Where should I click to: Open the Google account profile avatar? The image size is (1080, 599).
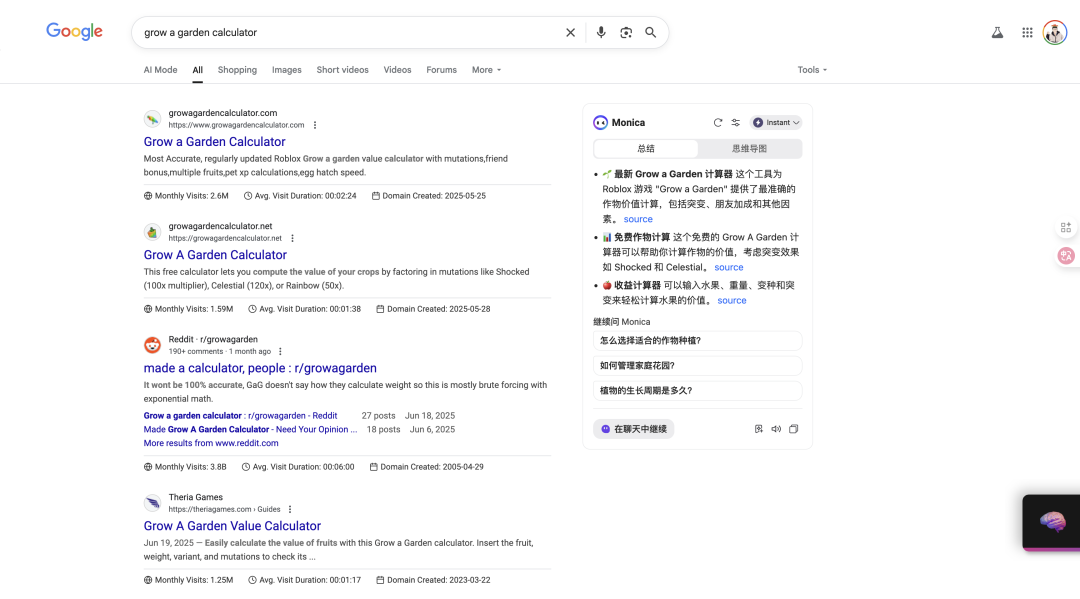(x=1055, y=32)
